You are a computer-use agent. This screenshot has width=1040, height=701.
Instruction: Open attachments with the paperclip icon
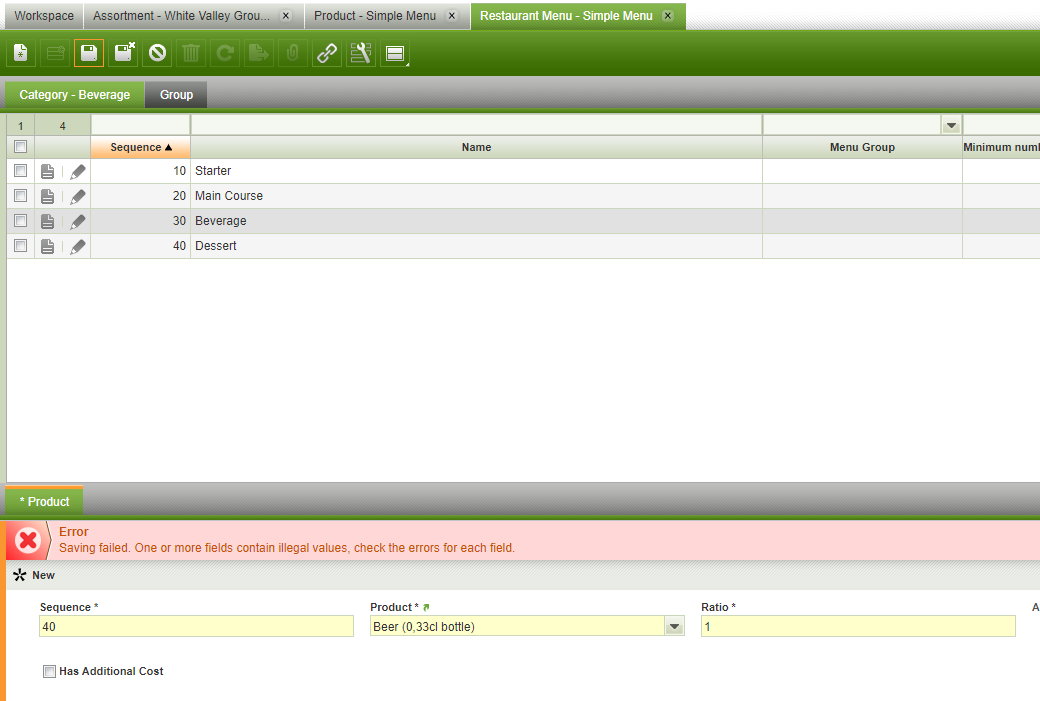point(292,53)
